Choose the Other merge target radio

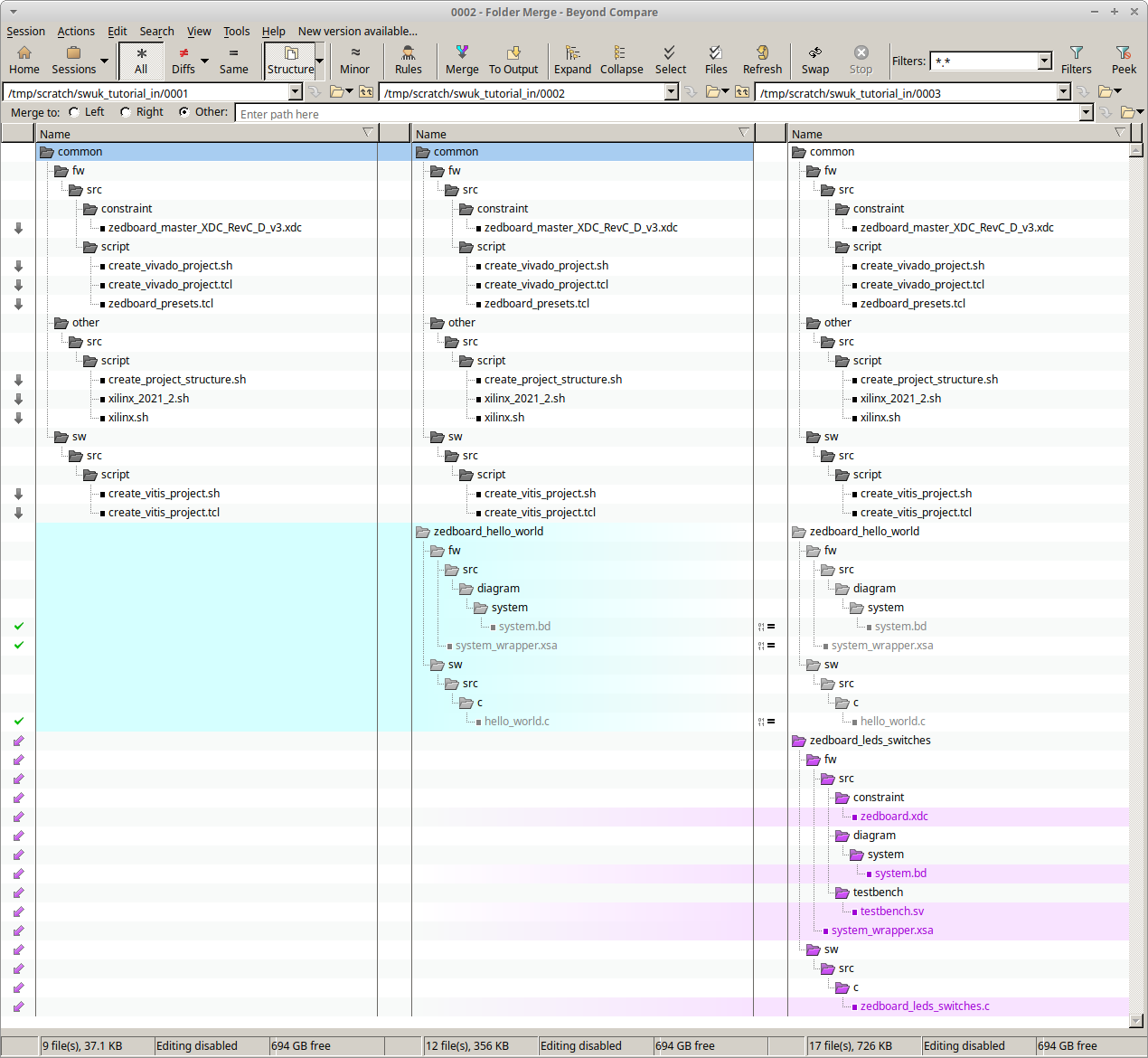pyautogui.click(x=184, y=112)
